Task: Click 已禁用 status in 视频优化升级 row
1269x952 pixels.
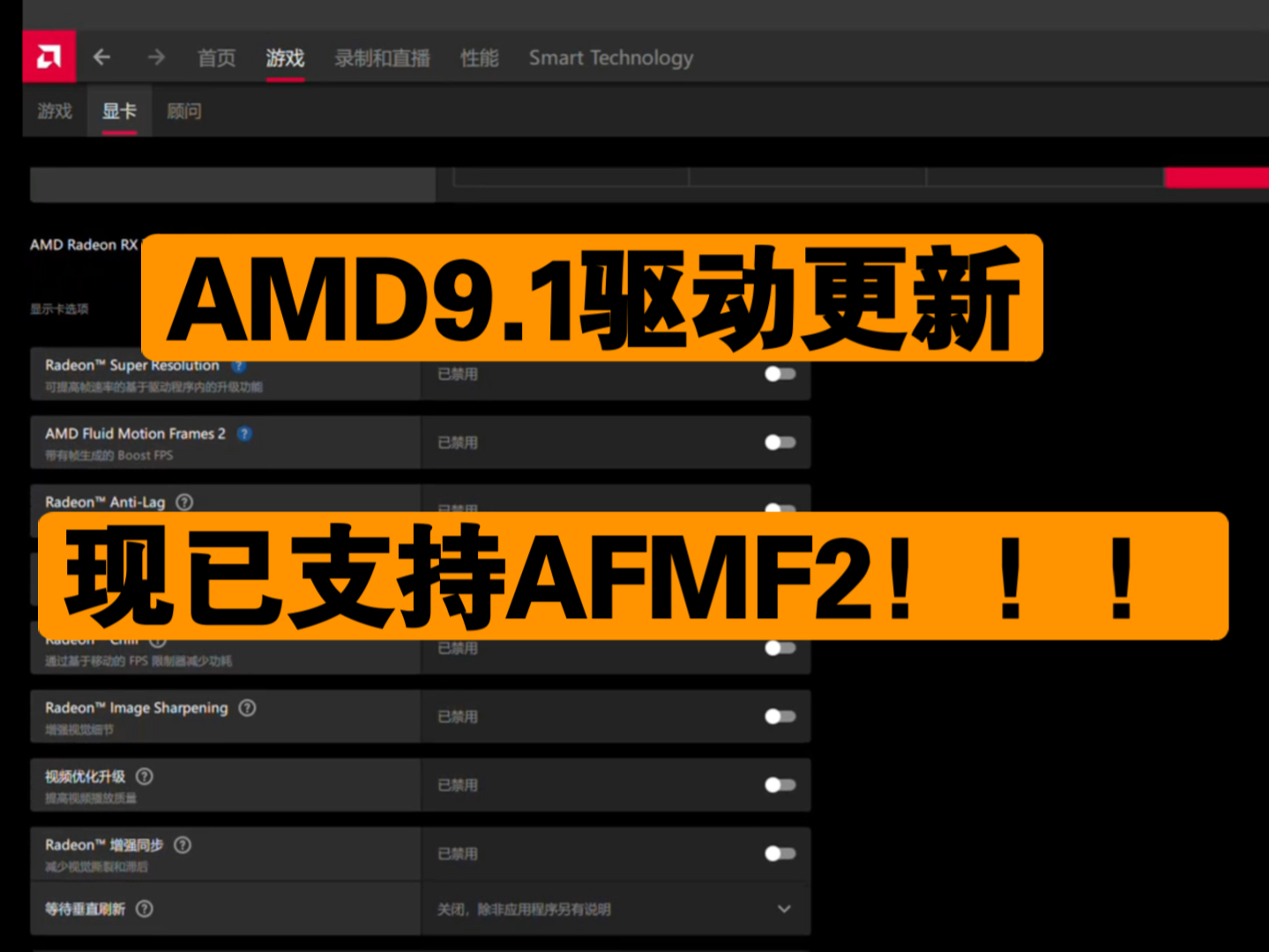Action: pos(458,785)
